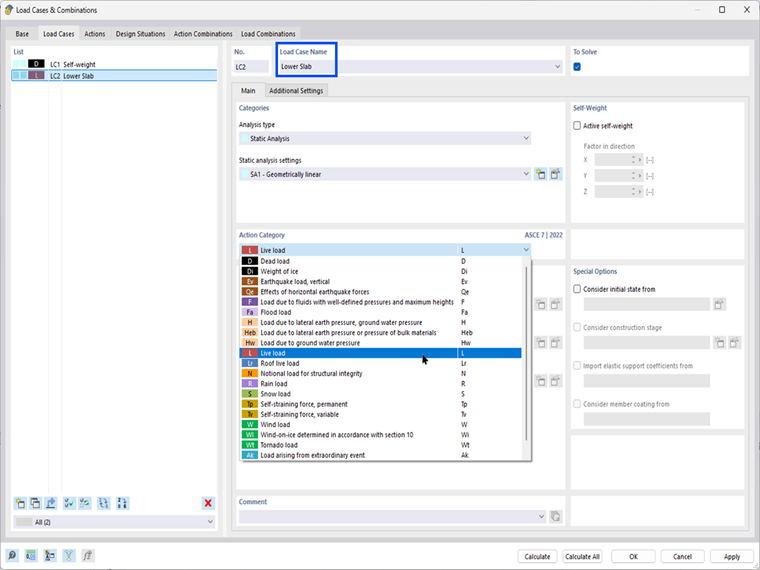The width and height of the screenshot is (760, 570).
Task: Click the formula fx icon
Action: pos(87,555)
